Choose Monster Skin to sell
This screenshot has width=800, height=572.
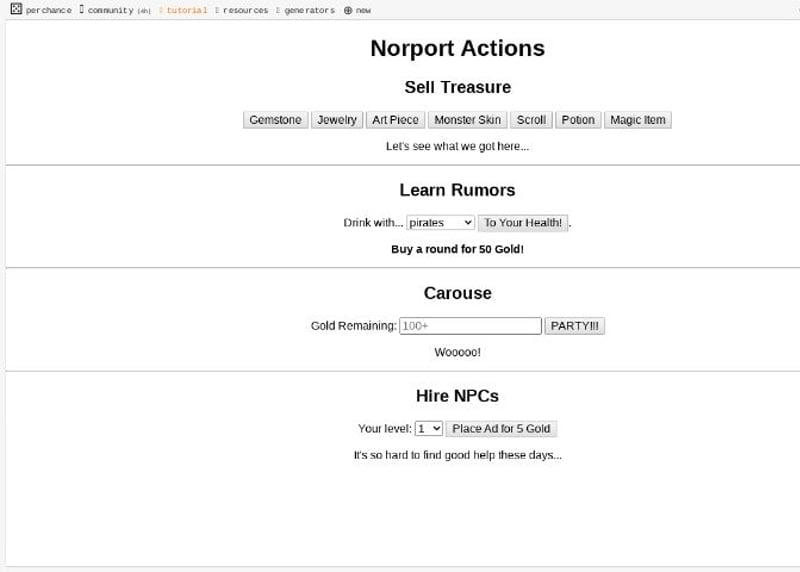pyautogui.click(x=467, y=120)
